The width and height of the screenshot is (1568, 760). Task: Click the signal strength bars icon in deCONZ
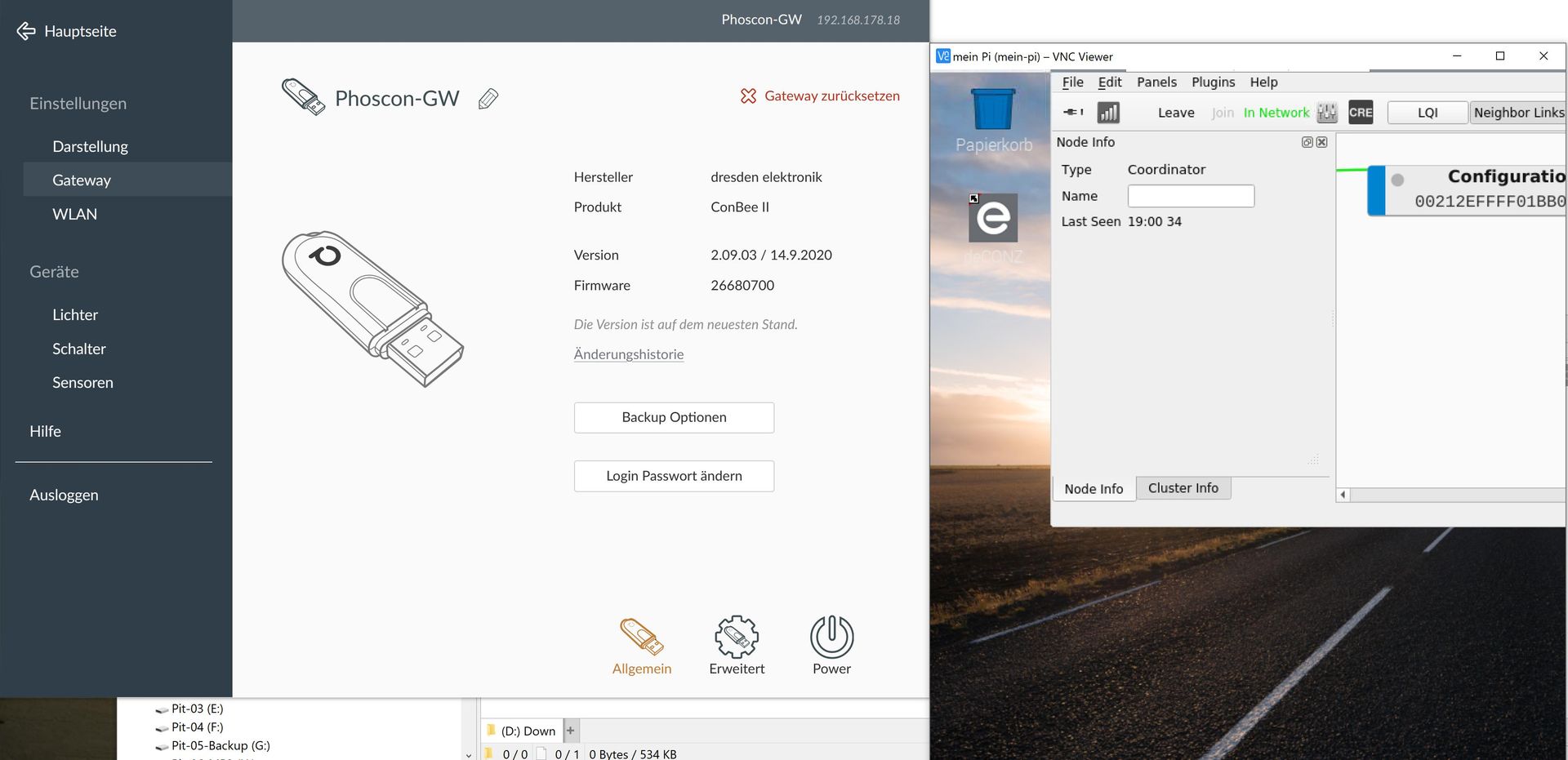point(1108,113)
